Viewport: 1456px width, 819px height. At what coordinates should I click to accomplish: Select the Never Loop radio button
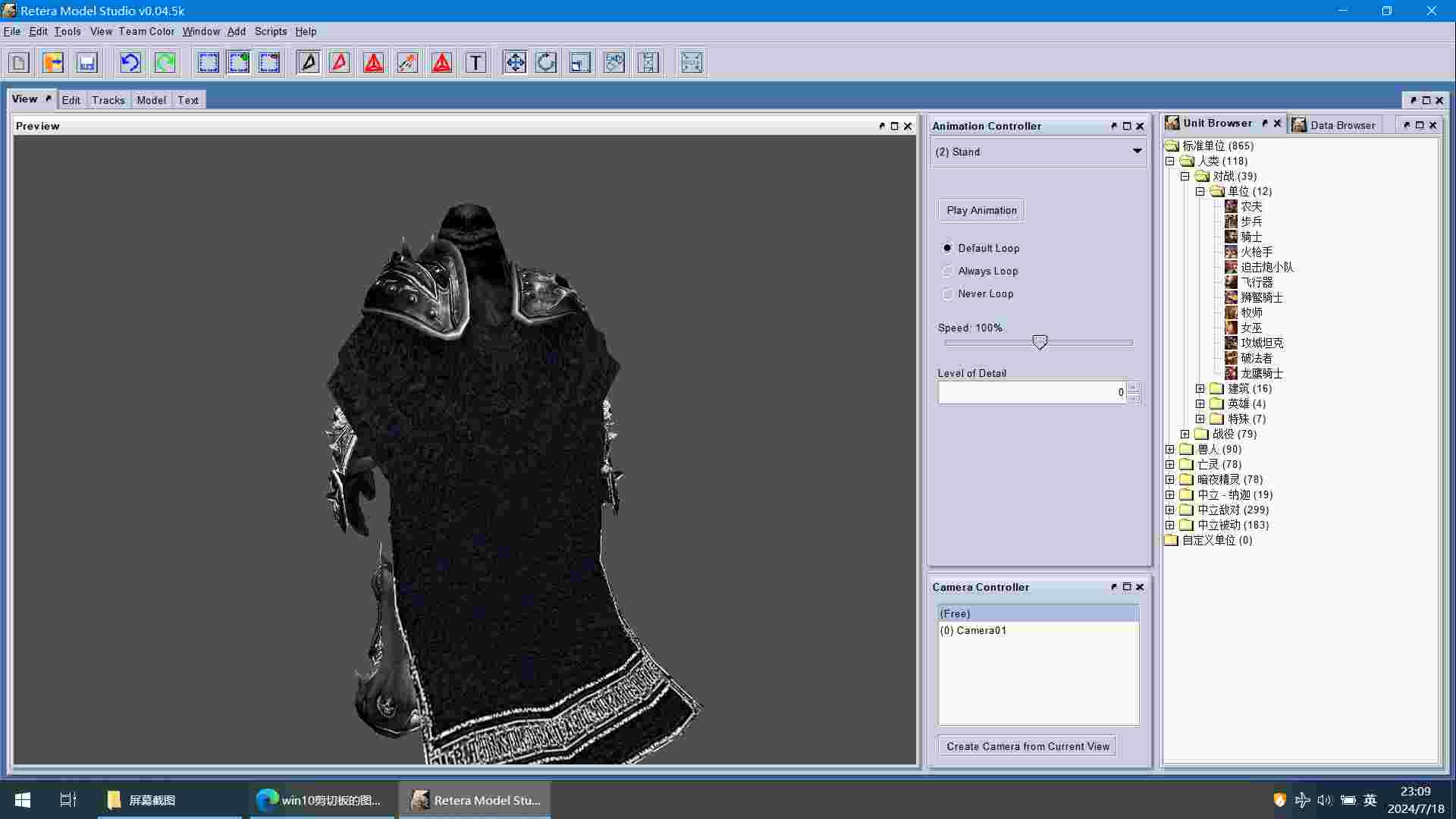(947, 293)
